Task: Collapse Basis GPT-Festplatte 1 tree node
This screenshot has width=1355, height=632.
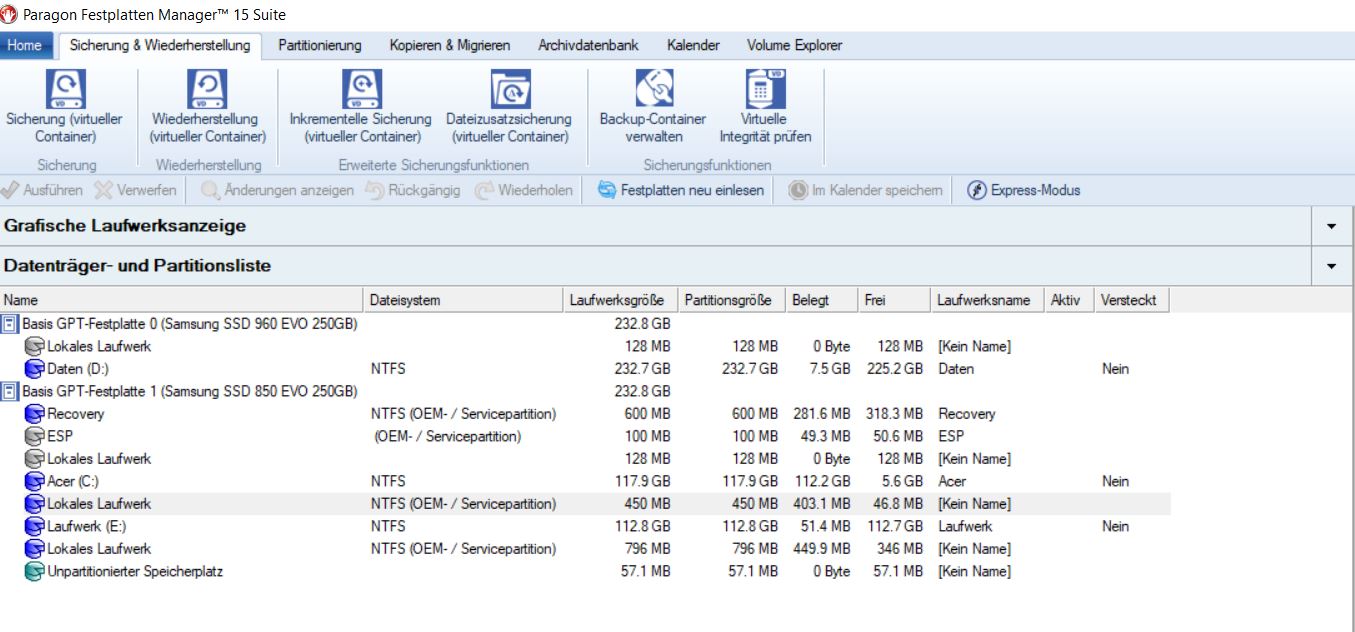Action: [x=10, y=391]
